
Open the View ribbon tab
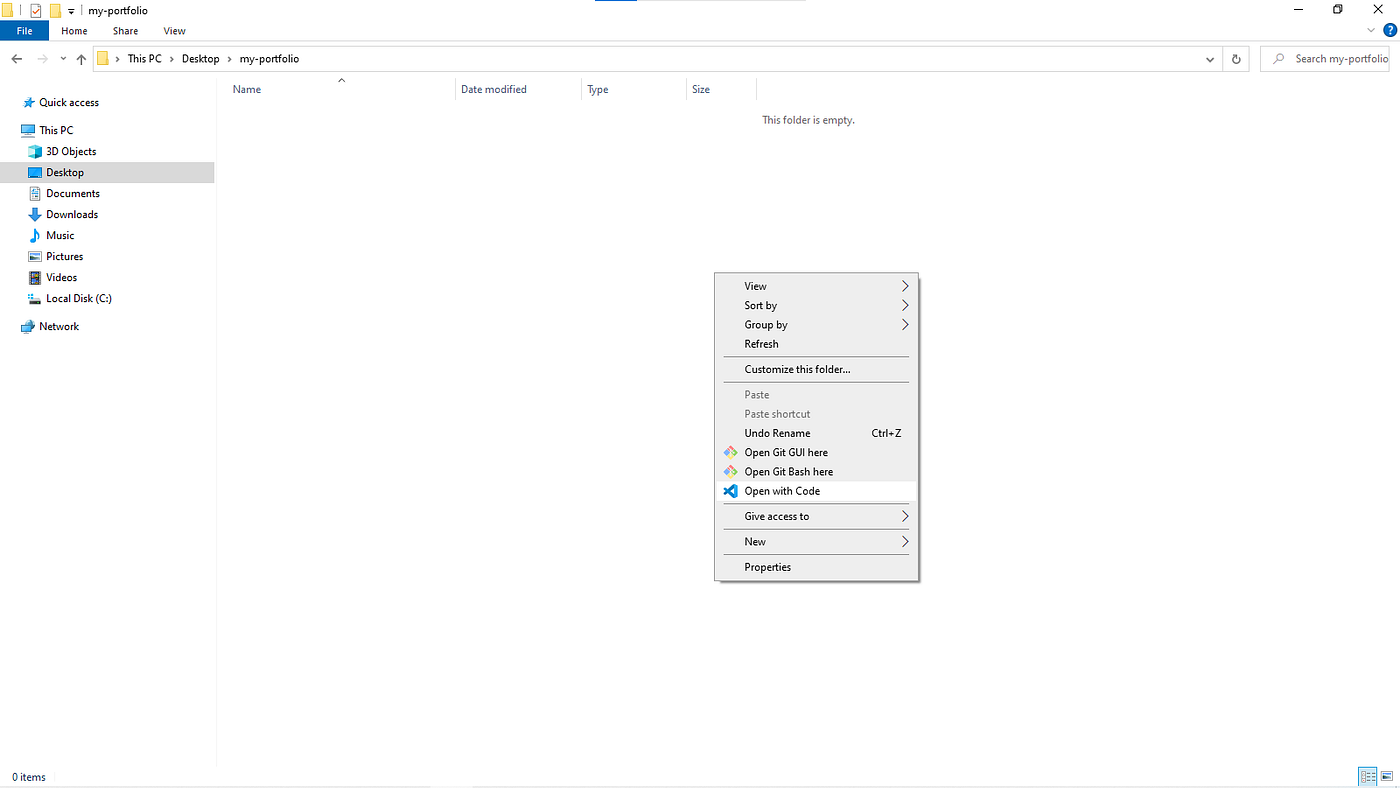tap(174, 31)
